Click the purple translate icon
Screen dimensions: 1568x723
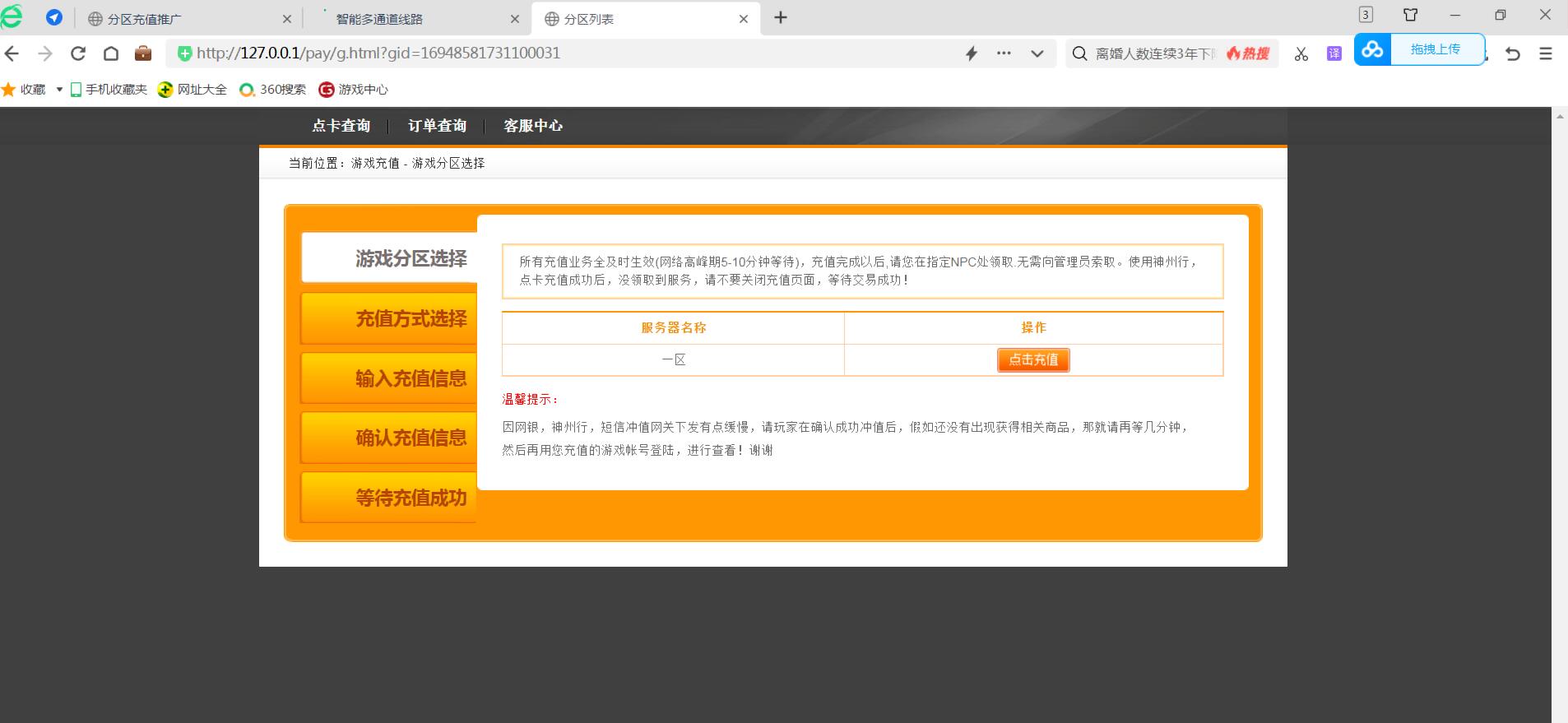(1334, 53)
